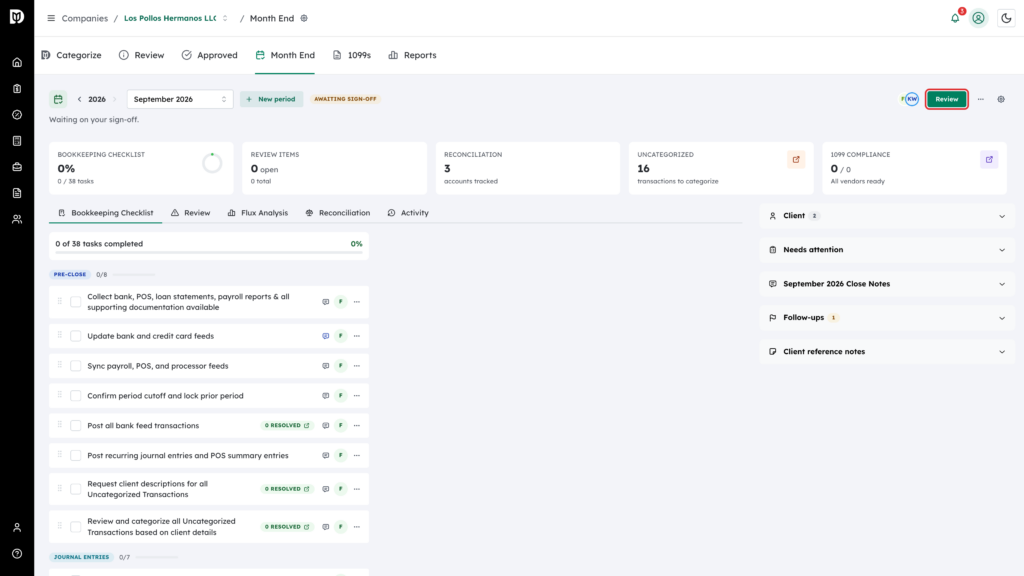The image size is (1024, 576).
Task: Open the briefcase icon in sidebar
Action: 17,167
